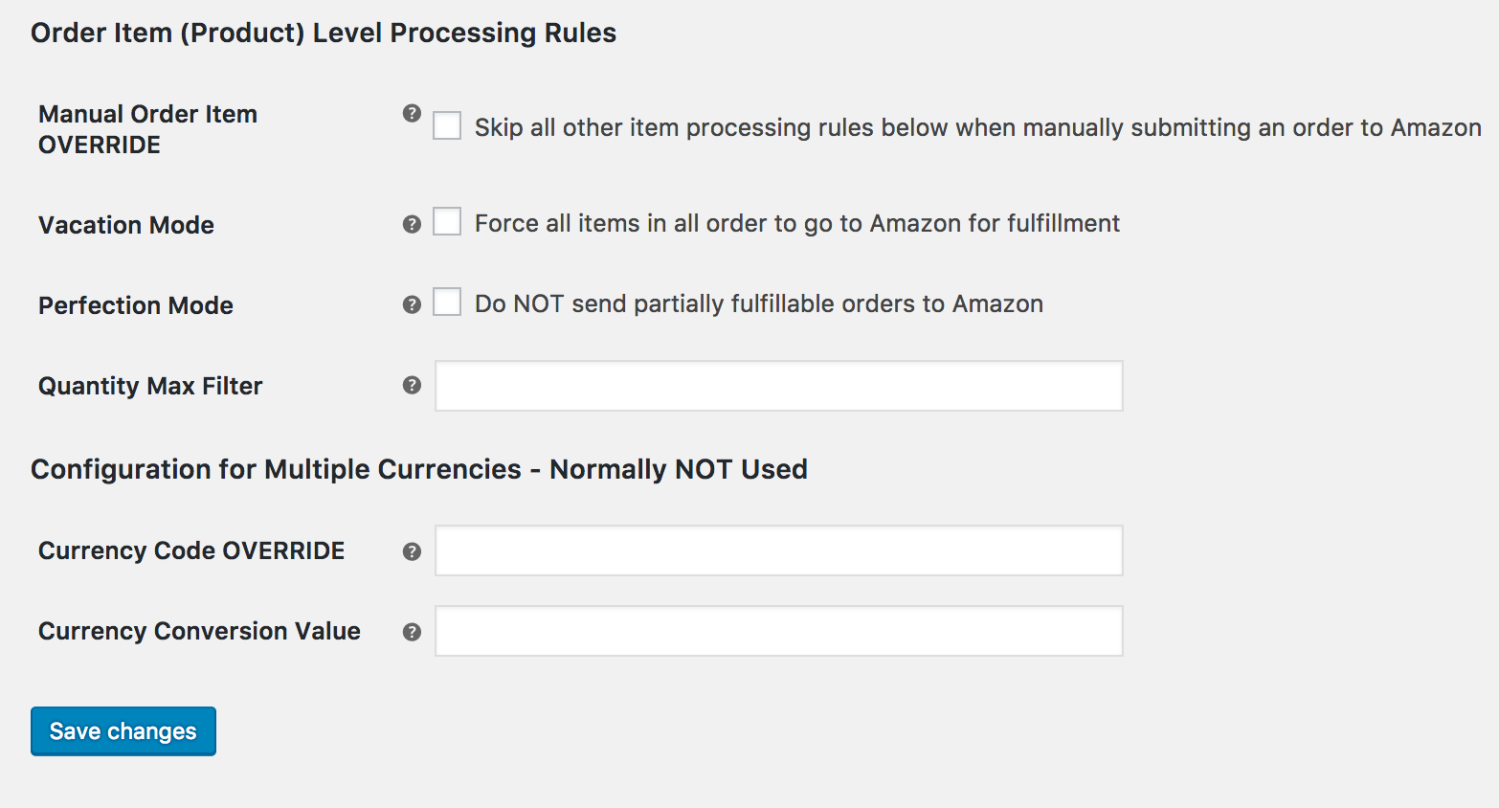Enable Perfection Mode checkbox

[446, 302]
